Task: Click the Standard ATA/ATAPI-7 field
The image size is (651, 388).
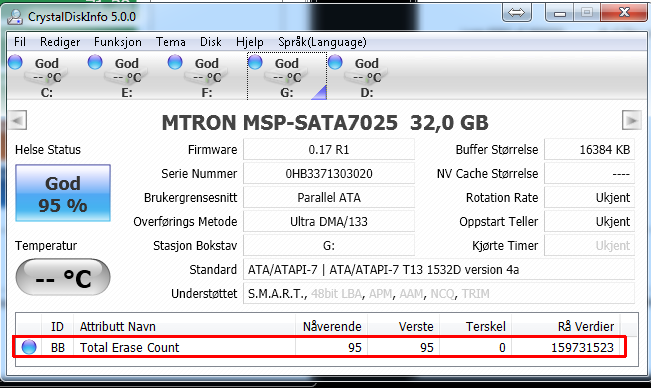Action: tap(439, 270)
